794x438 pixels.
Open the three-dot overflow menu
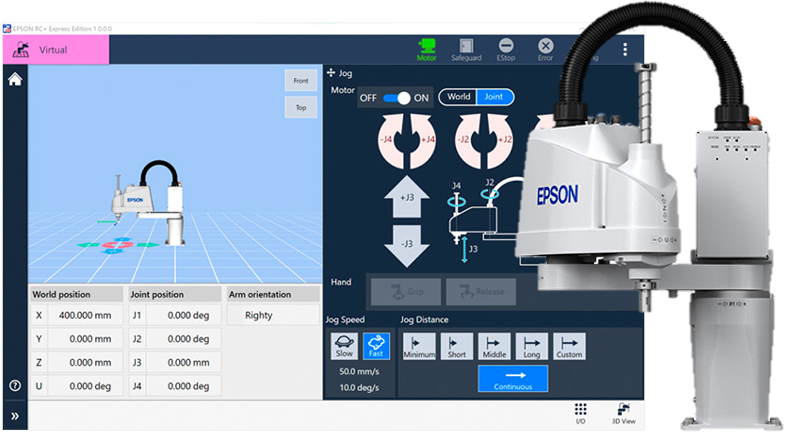tap(626, 49)
